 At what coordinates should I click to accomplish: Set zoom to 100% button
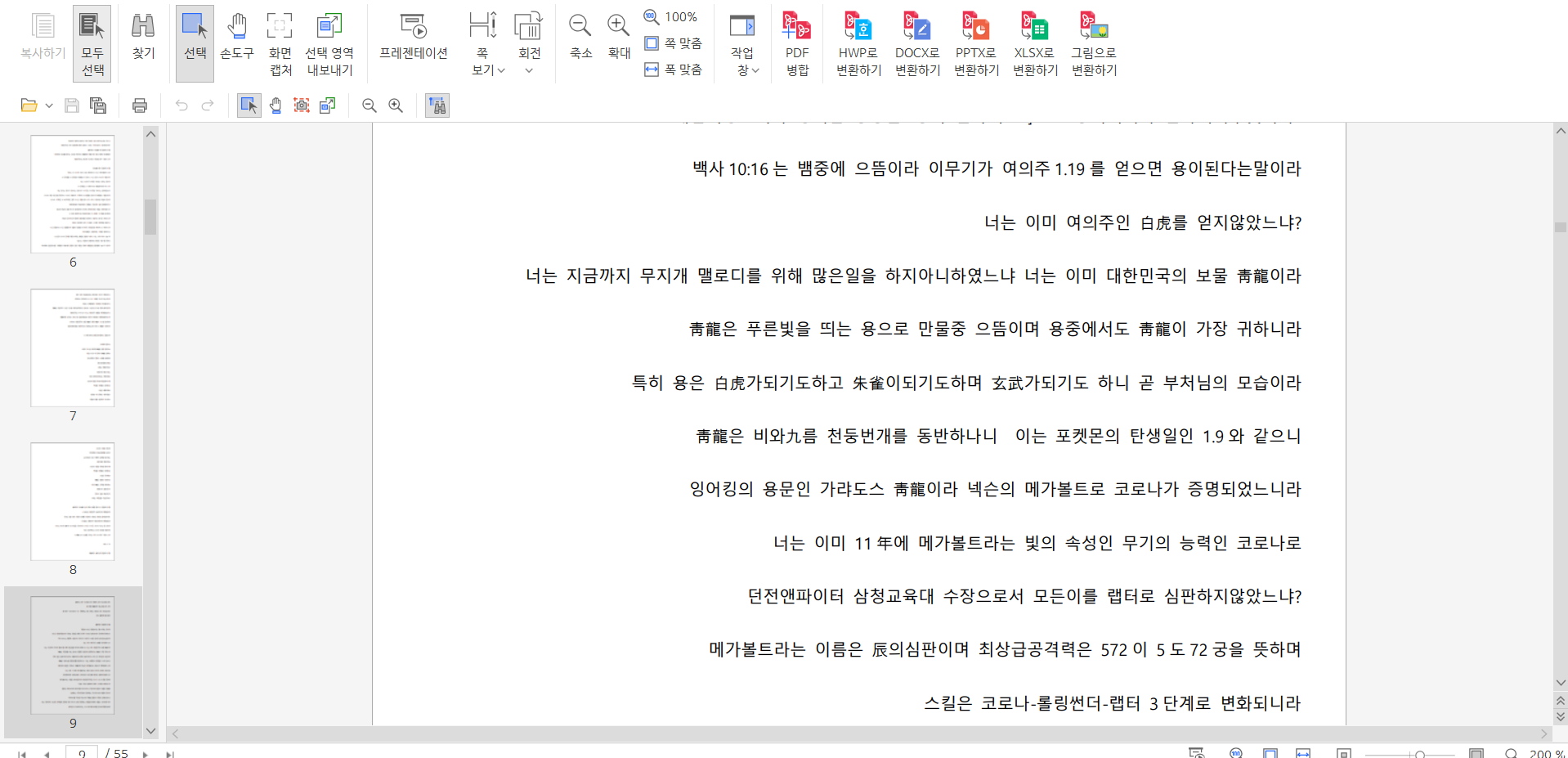click(x=671, y=16)
